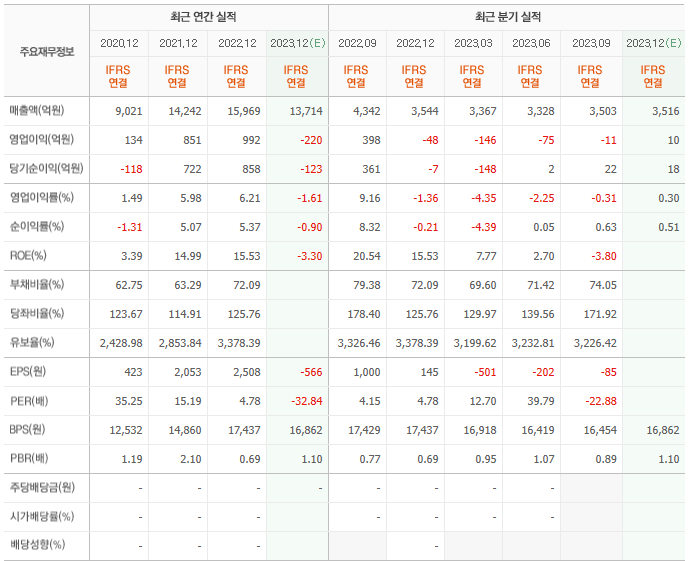
Task: Click the 2023.06 quarterly column header
Action: (x=531, y=43)
